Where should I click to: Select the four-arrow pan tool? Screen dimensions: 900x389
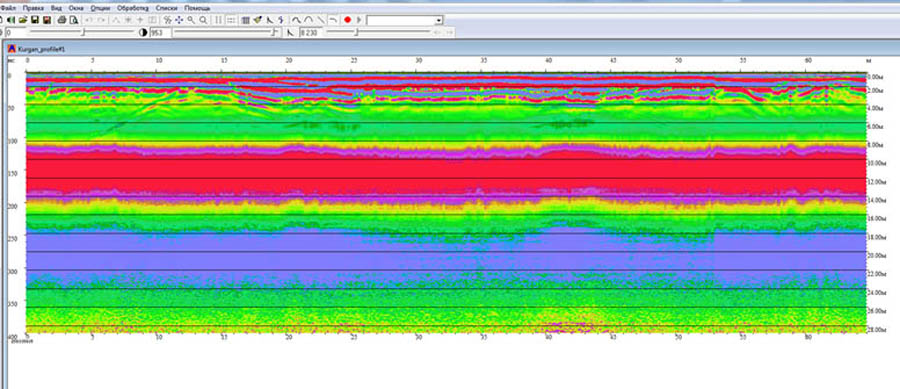click(179, 20)
